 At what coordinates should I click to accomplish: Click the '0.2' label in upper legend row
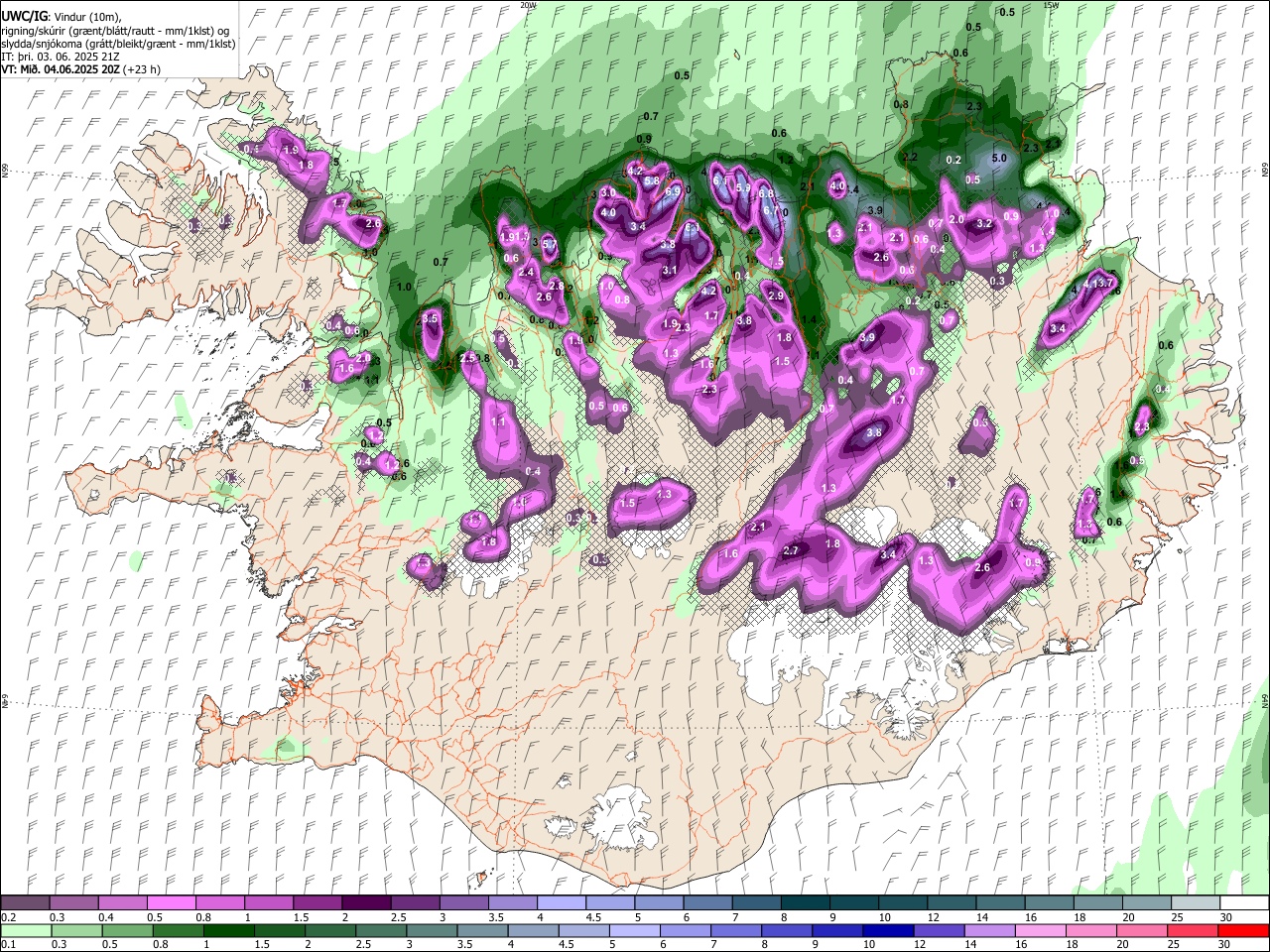(x=8, y=917)
